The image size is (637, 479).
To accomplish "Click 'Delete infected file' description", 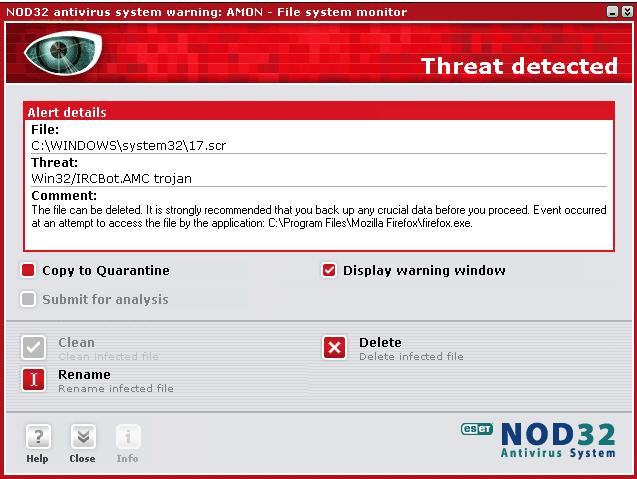I will [411, 356].
